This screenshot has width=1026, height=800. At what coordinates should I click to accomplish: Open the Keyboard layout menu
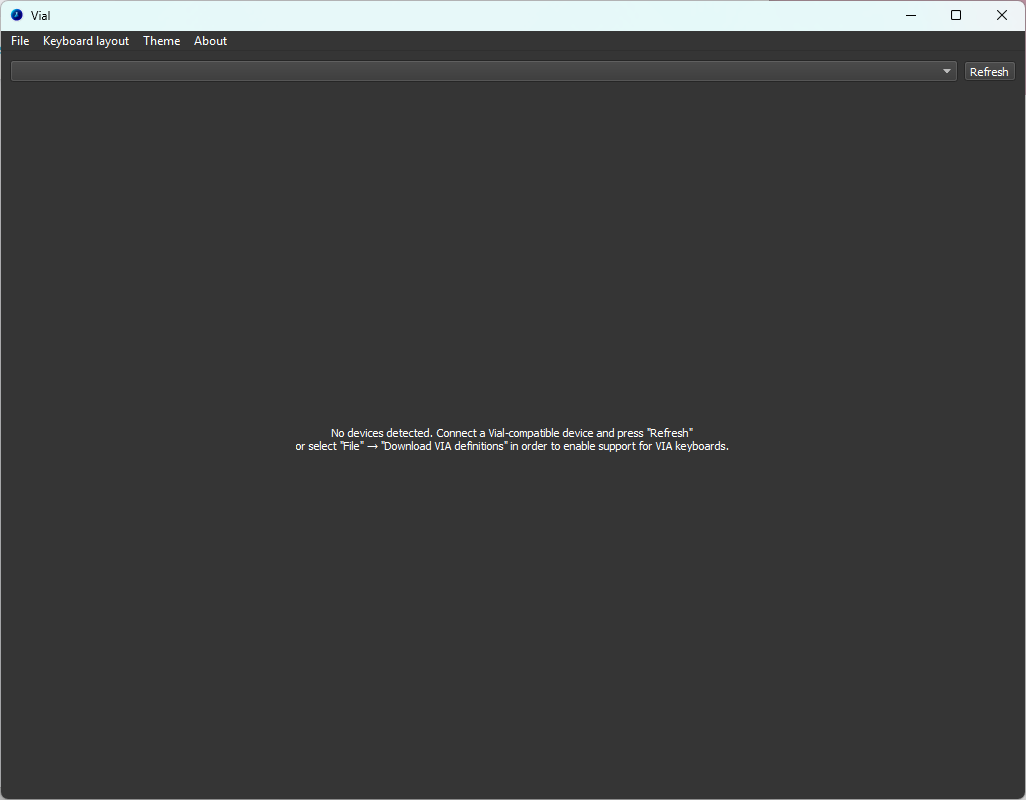coord(86,41)
